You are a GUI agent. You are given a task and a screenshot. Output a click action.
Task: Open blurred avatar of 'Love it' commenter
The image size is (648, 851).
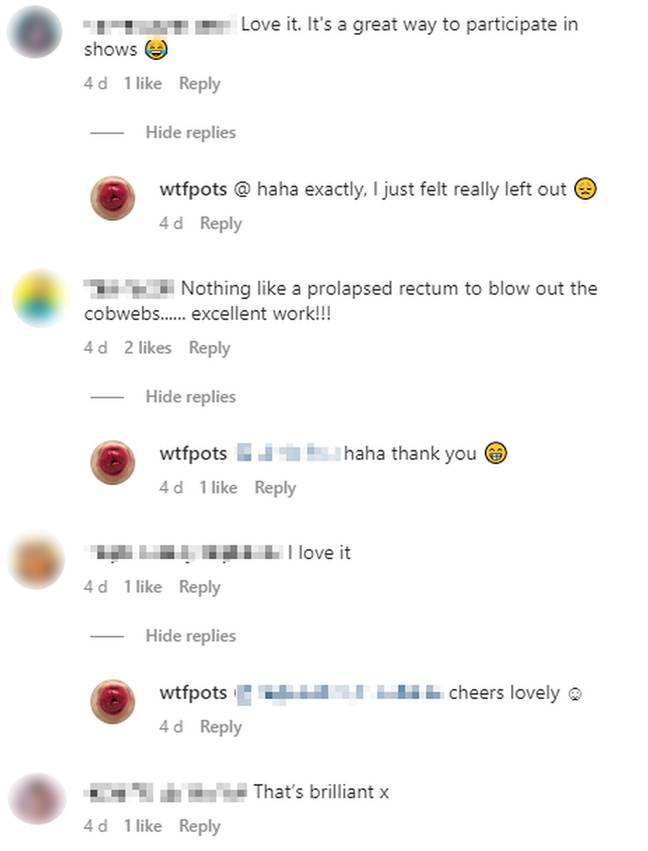pos(35,31)
